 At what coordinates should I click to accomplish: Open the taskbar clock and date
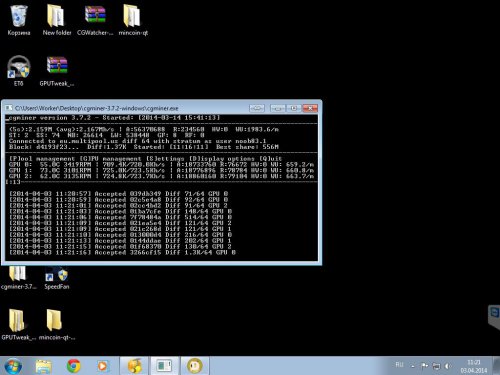point(474,366)
